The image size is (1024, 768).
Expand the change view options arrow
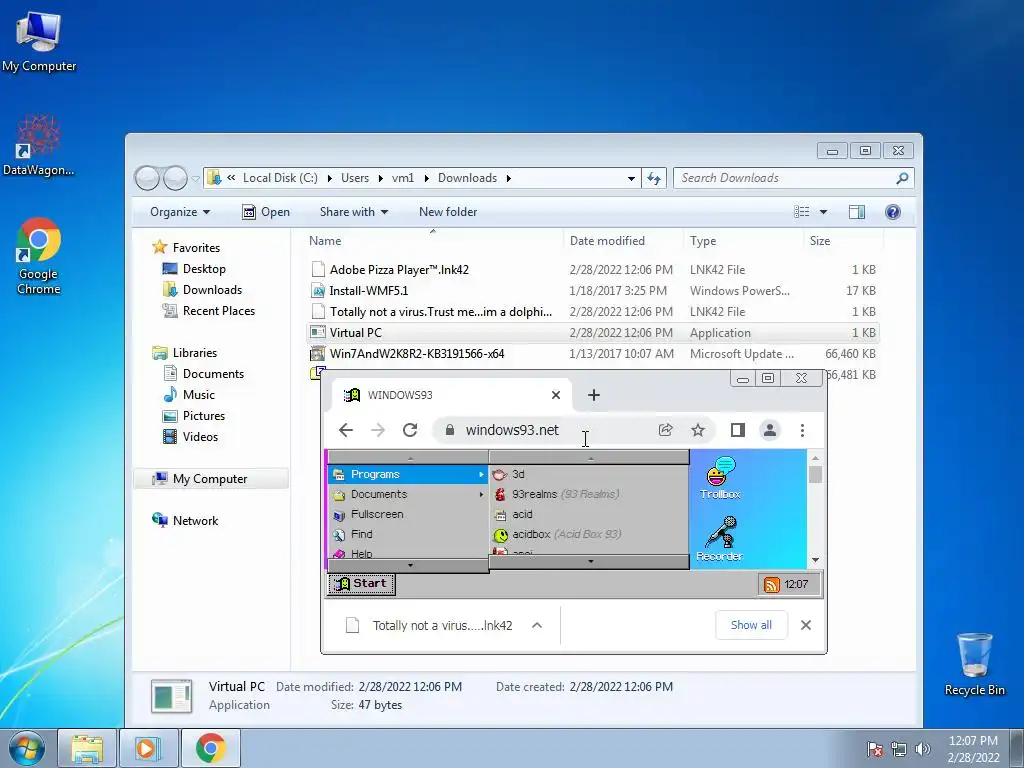coord(824,212)
